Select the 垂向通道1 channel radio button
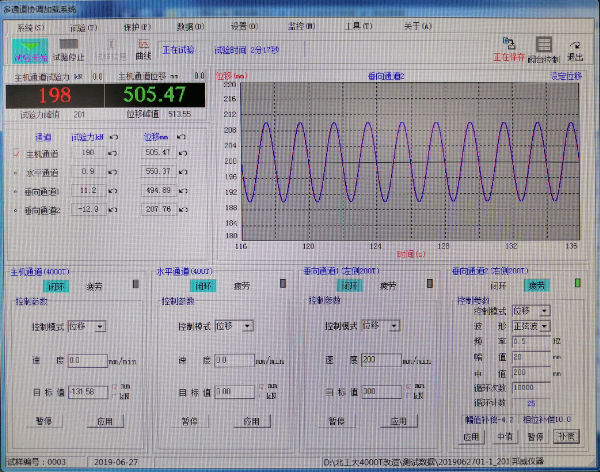The width and height of the screenshot is (600, 472). [15, 191]
